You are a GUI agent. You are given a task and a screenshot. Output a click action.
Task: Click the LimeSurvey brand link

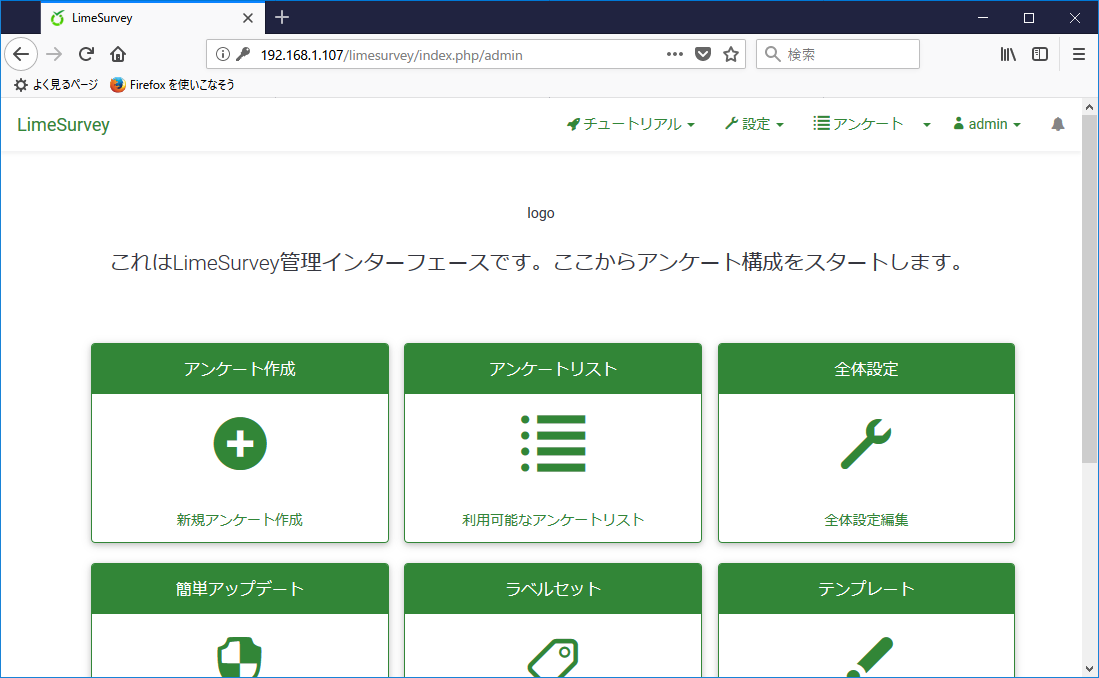tap(63, 125)
